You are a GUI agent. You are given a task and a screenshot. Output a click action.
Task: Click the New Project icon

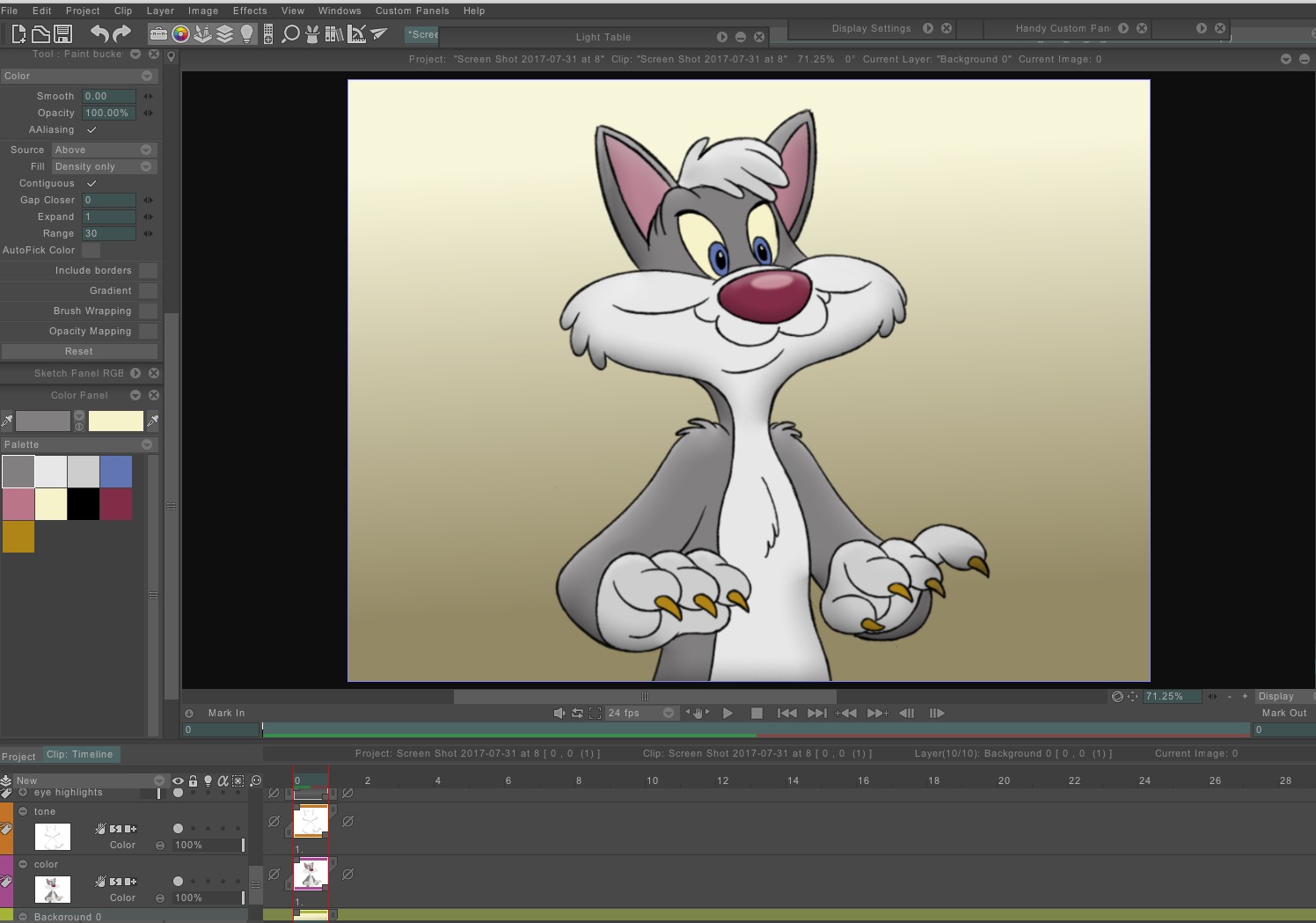point(18,33)
